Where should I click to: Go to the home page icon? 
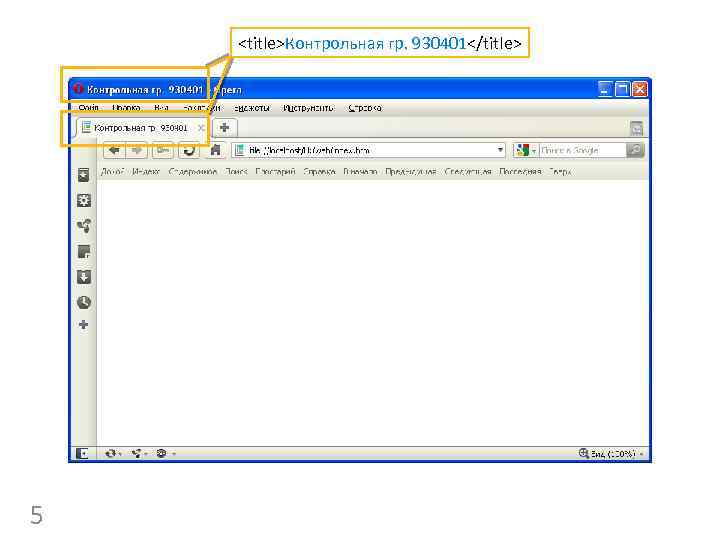(215, 150)
